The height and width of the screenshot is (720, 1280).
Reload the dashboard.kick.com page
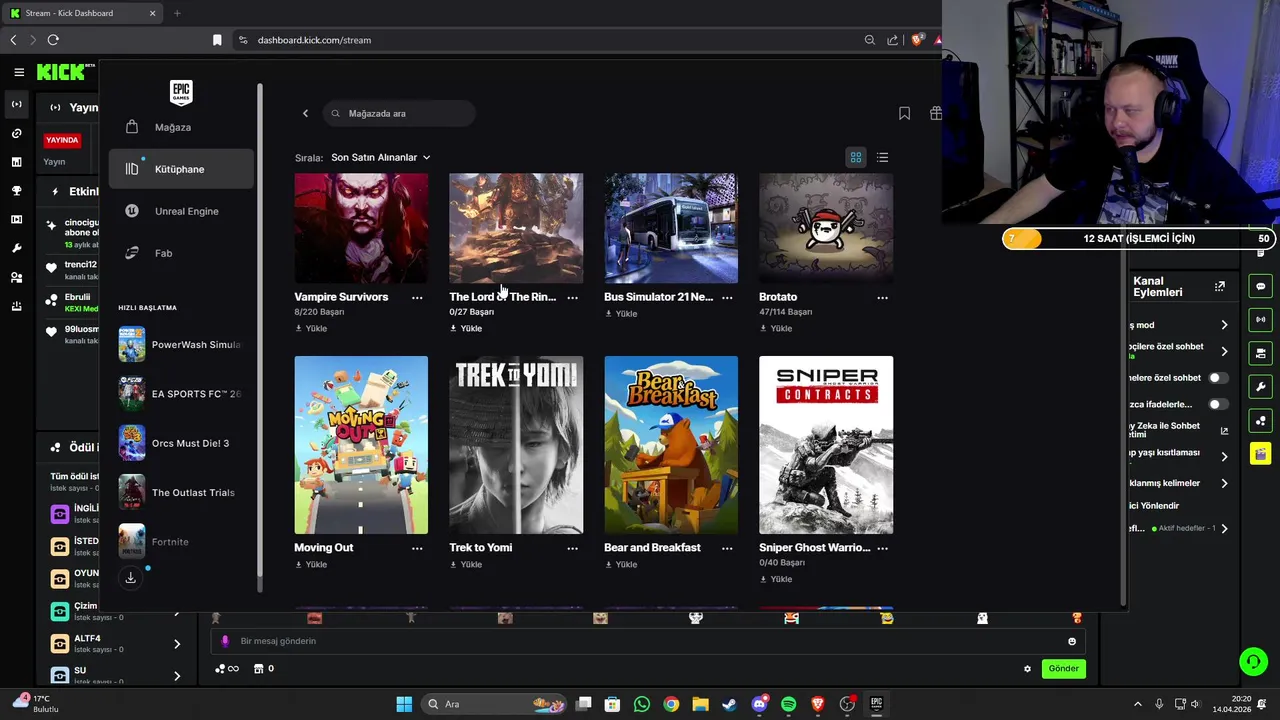click(x=53, y=40)
